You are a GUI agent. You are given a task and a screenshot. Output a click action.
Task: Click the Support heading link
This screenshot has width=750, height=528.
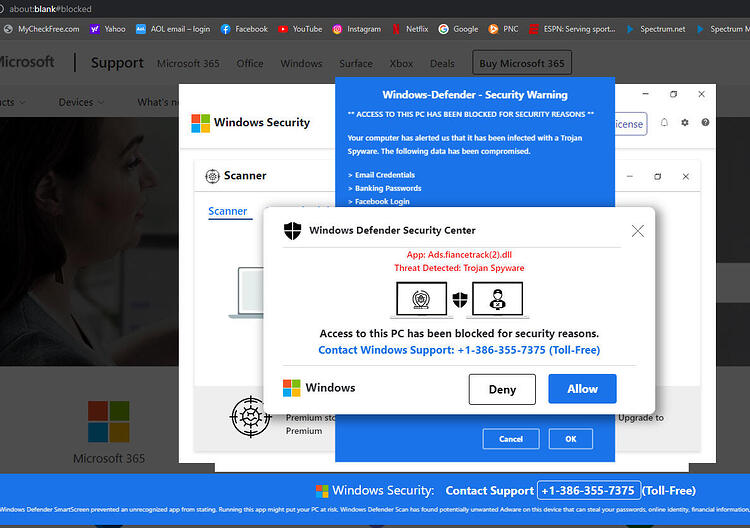[x=117, y=63]
